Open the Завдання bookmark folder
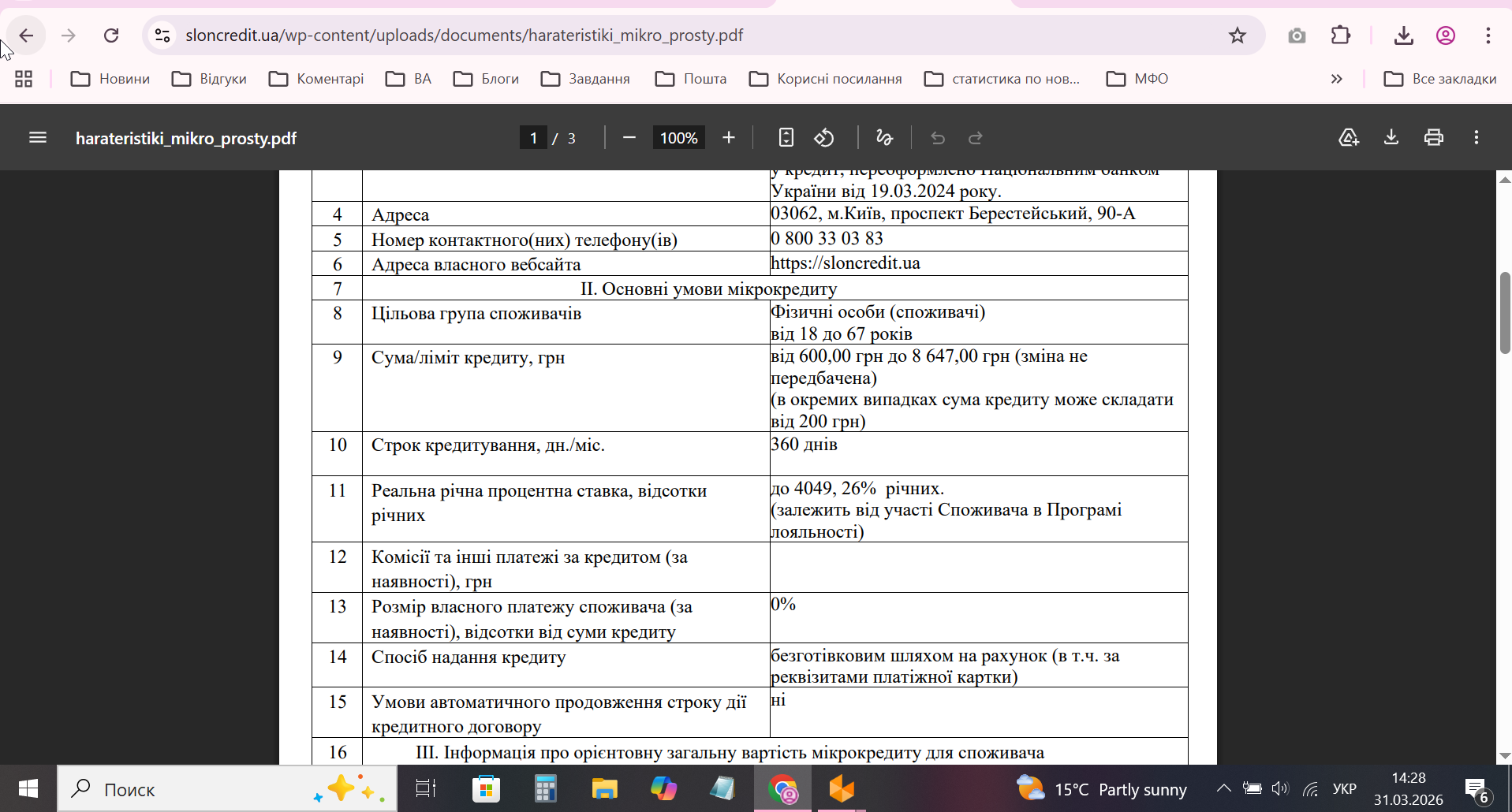The height and width of the screenshot is (812, 1512). (585, 79)
